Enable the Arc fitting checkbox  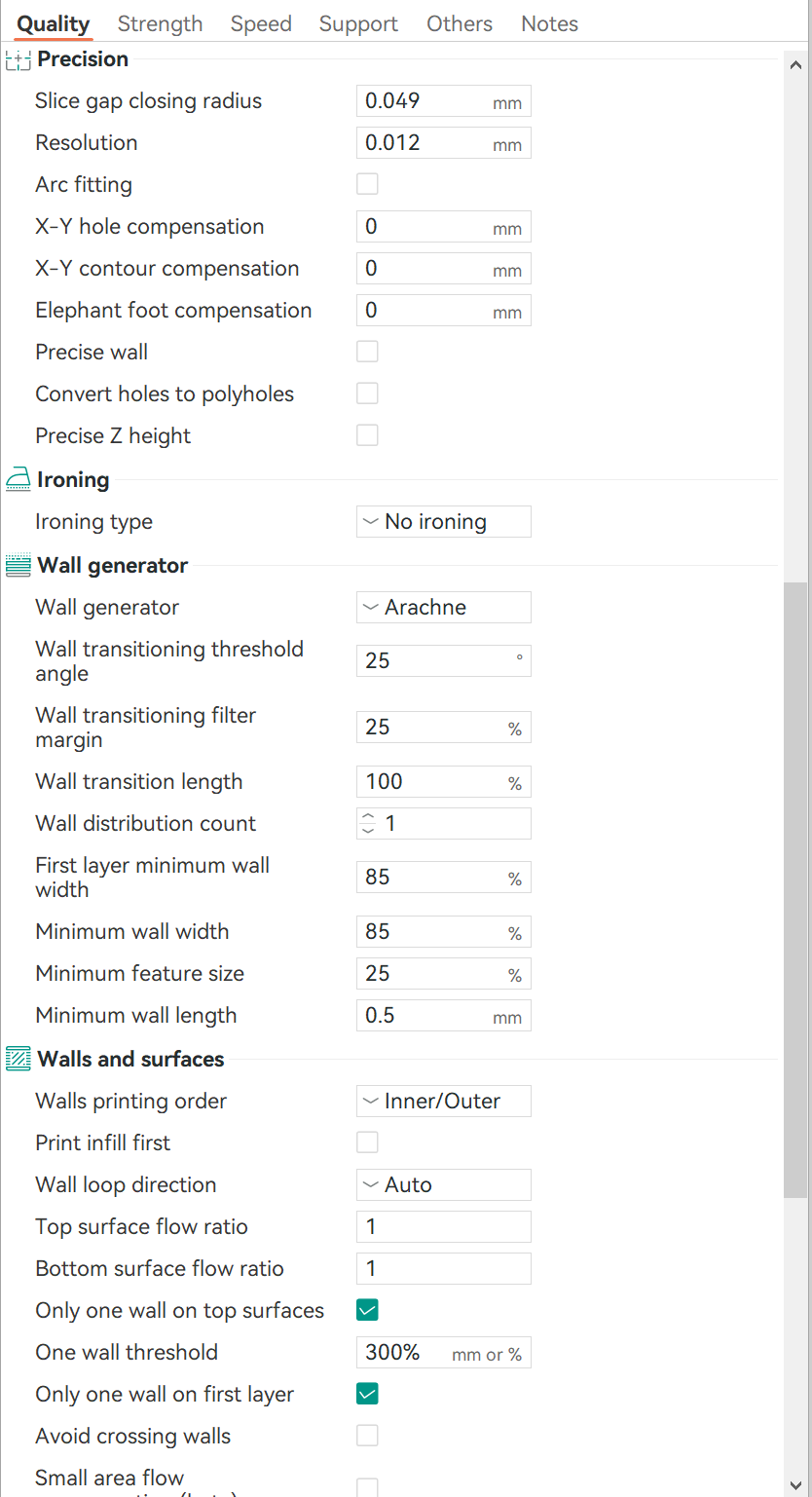click(367, 184)
